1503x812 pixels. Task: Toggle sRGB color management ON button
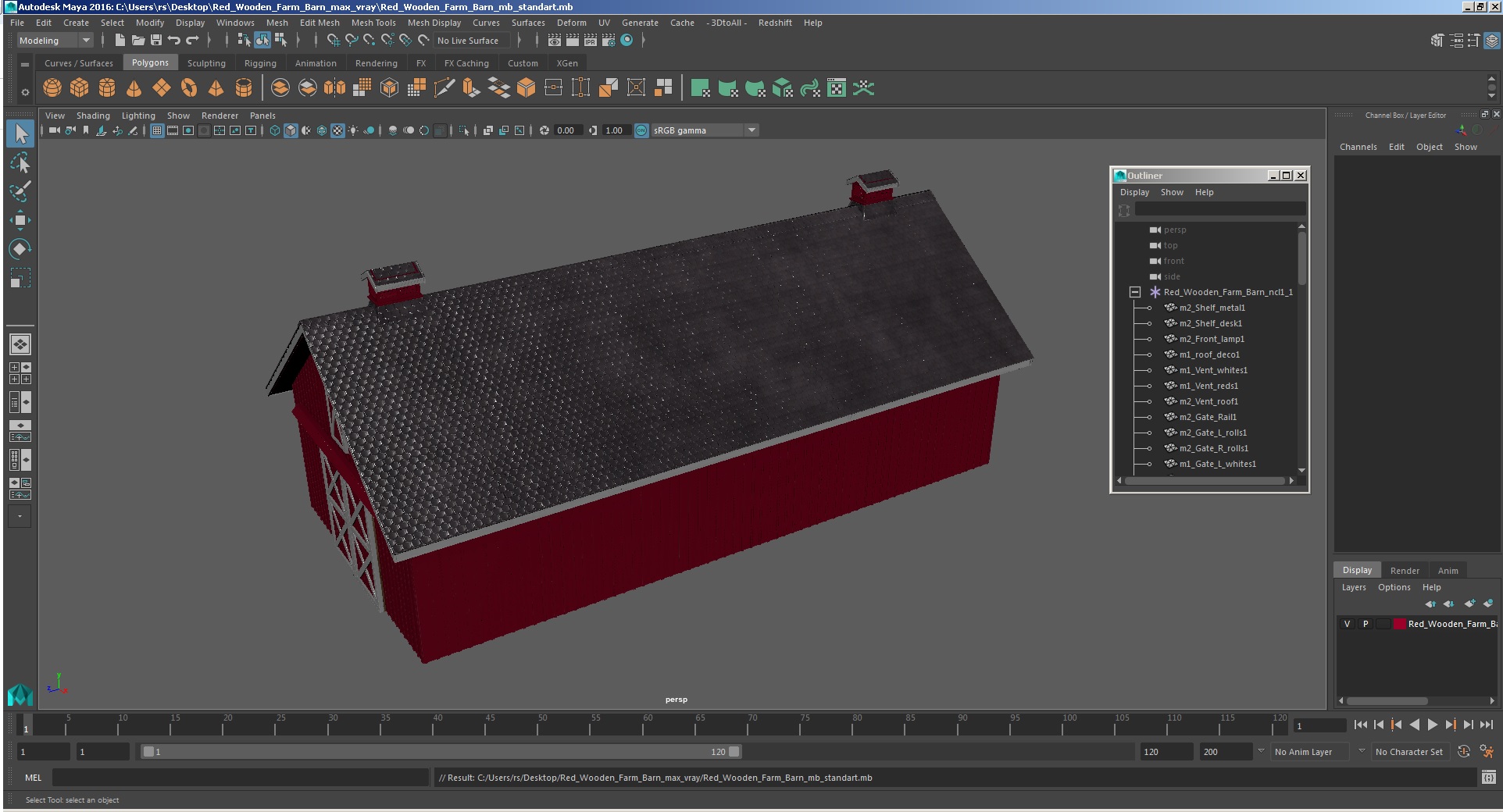click(641, 130)
